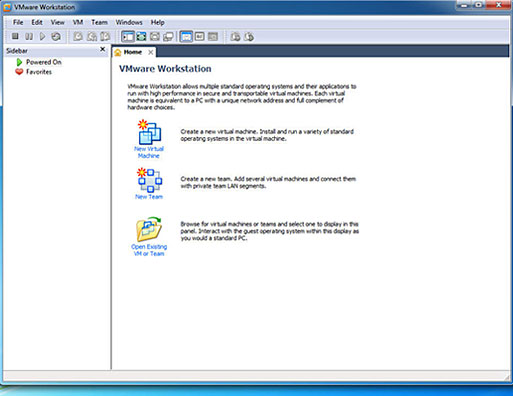The image size is (513, 396).
Task: Open the File menu
Action: coord(18,22)
